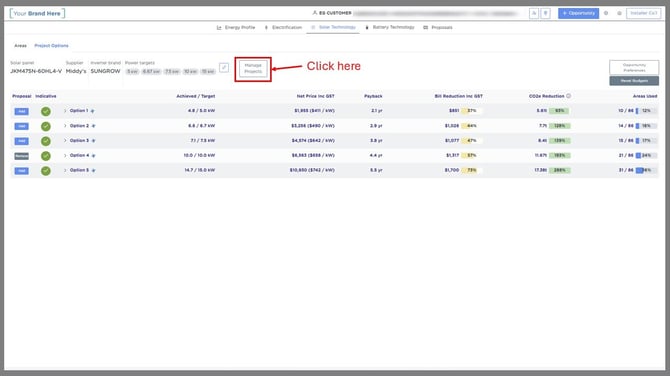Image resolution: width=670 pixels, height=376 pixels.
Task: Click the location pin icon button in header
Action: click(x=546, y=13)
